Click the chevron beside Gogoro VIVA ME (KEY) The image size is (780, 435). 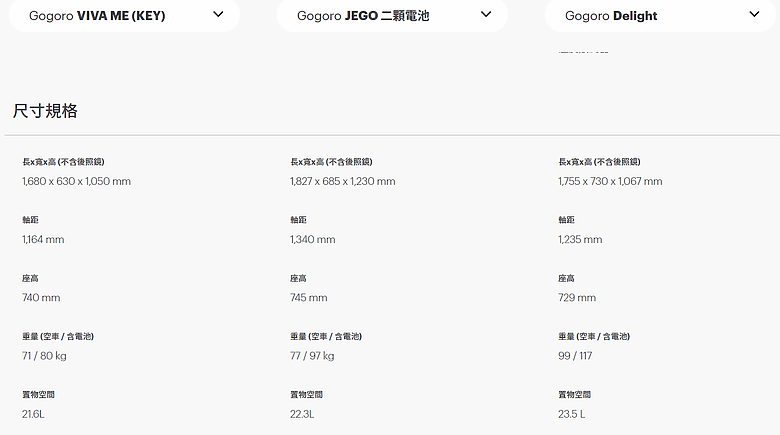[x=218, y=14]
